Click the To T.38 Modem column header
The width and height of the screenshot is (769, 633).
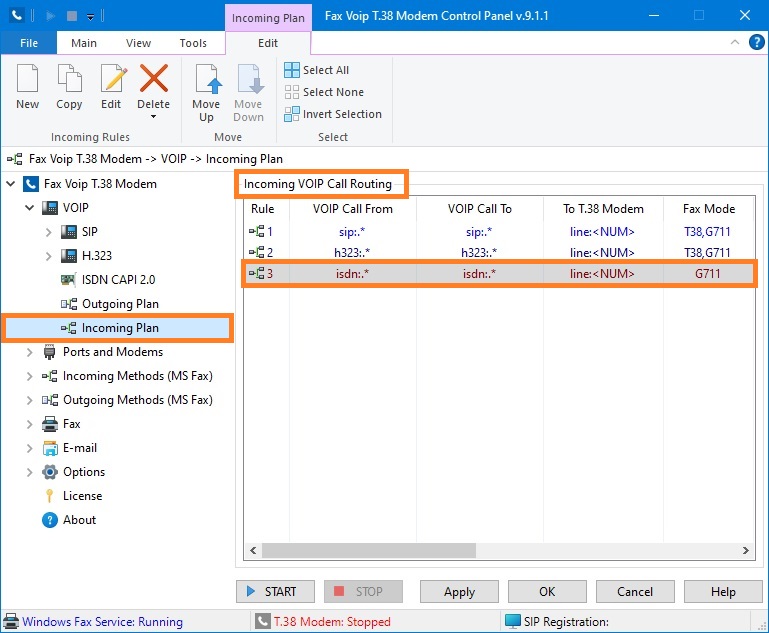tap(603, 209)
